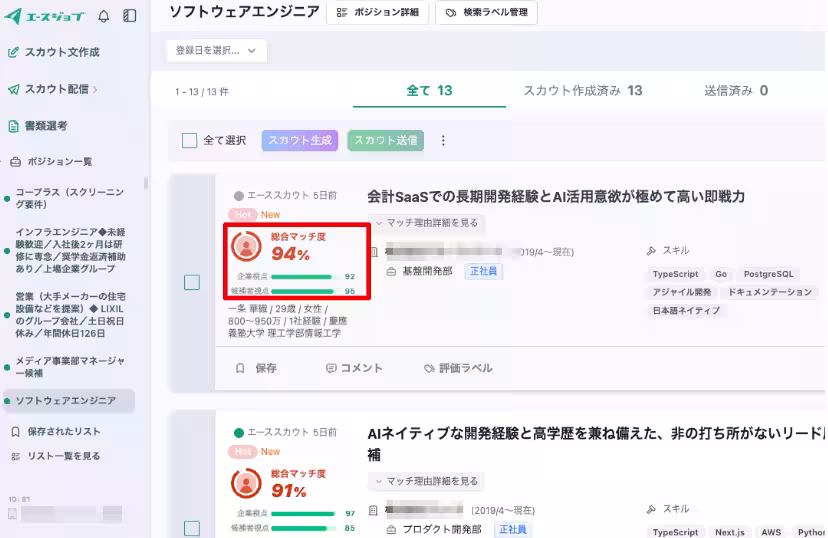The image size is (828, 538).
Task: Switch to the 全て 13 tab
Action: pyautogui.click(x=429, y=91)
